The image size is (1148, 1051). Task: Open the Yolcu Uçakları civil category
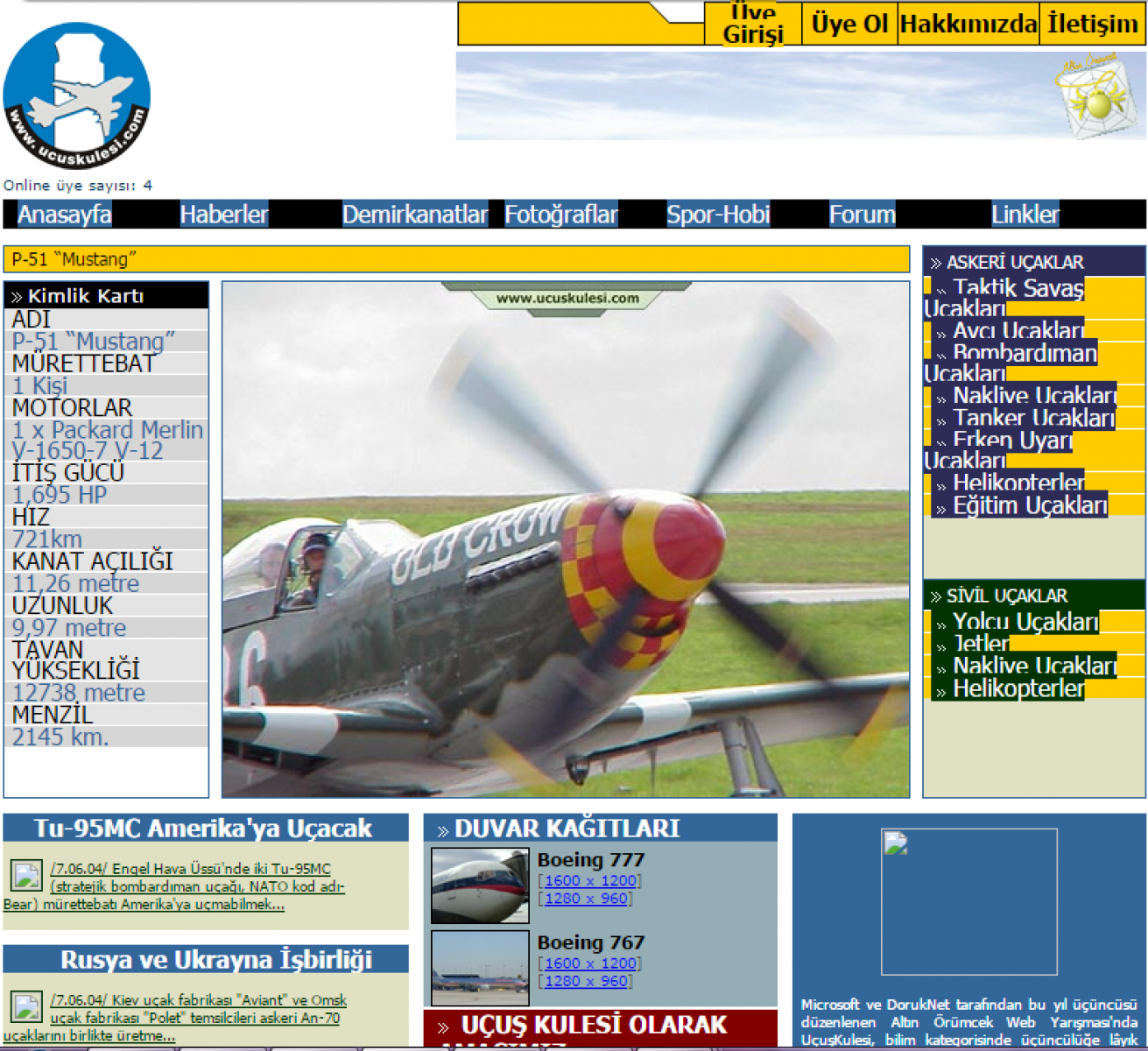(x=1025, y=622)
